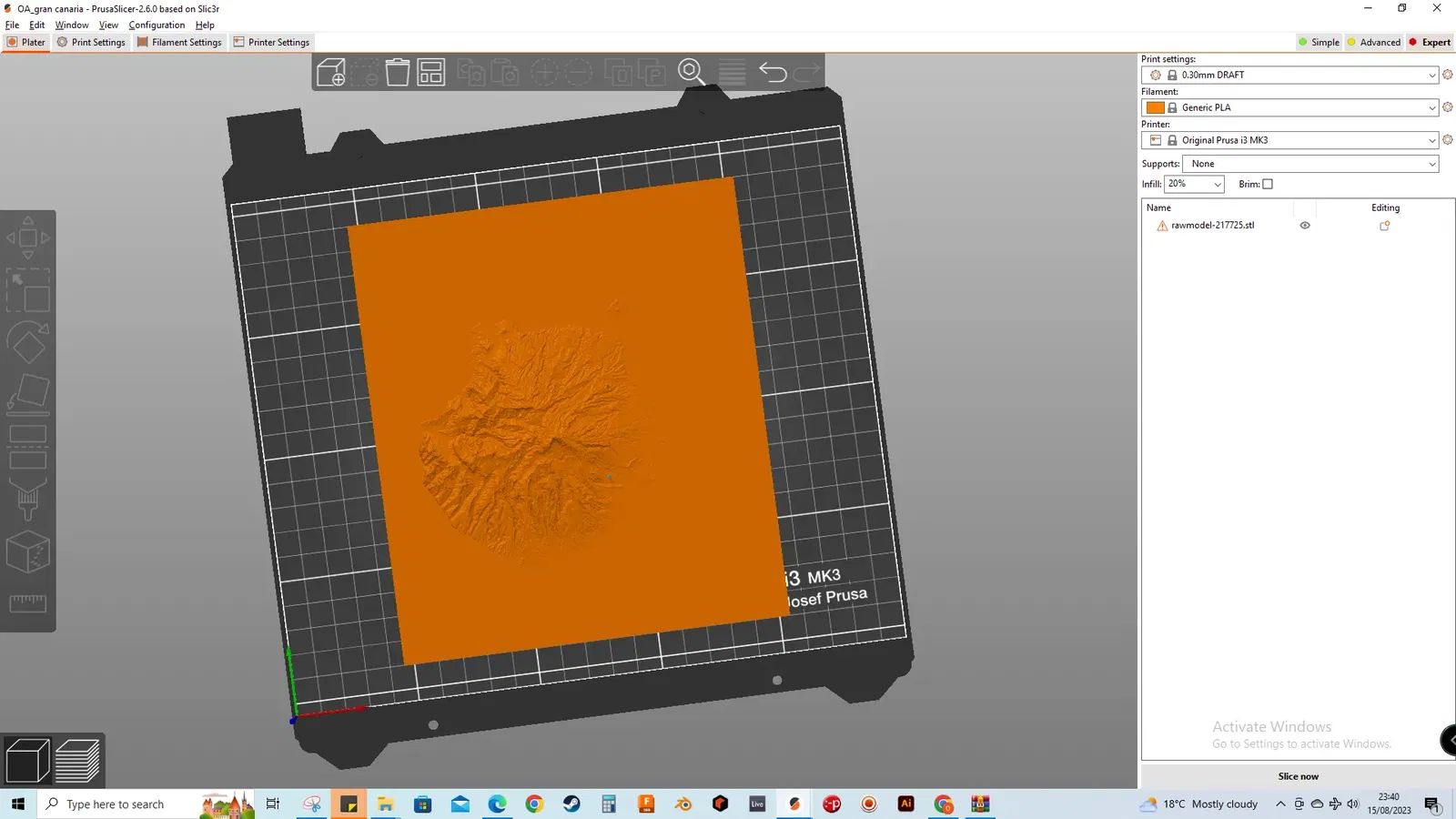The image size is (1456, 819).
Task: Select the Rotate gizmo tool
Action: (28, 342)
